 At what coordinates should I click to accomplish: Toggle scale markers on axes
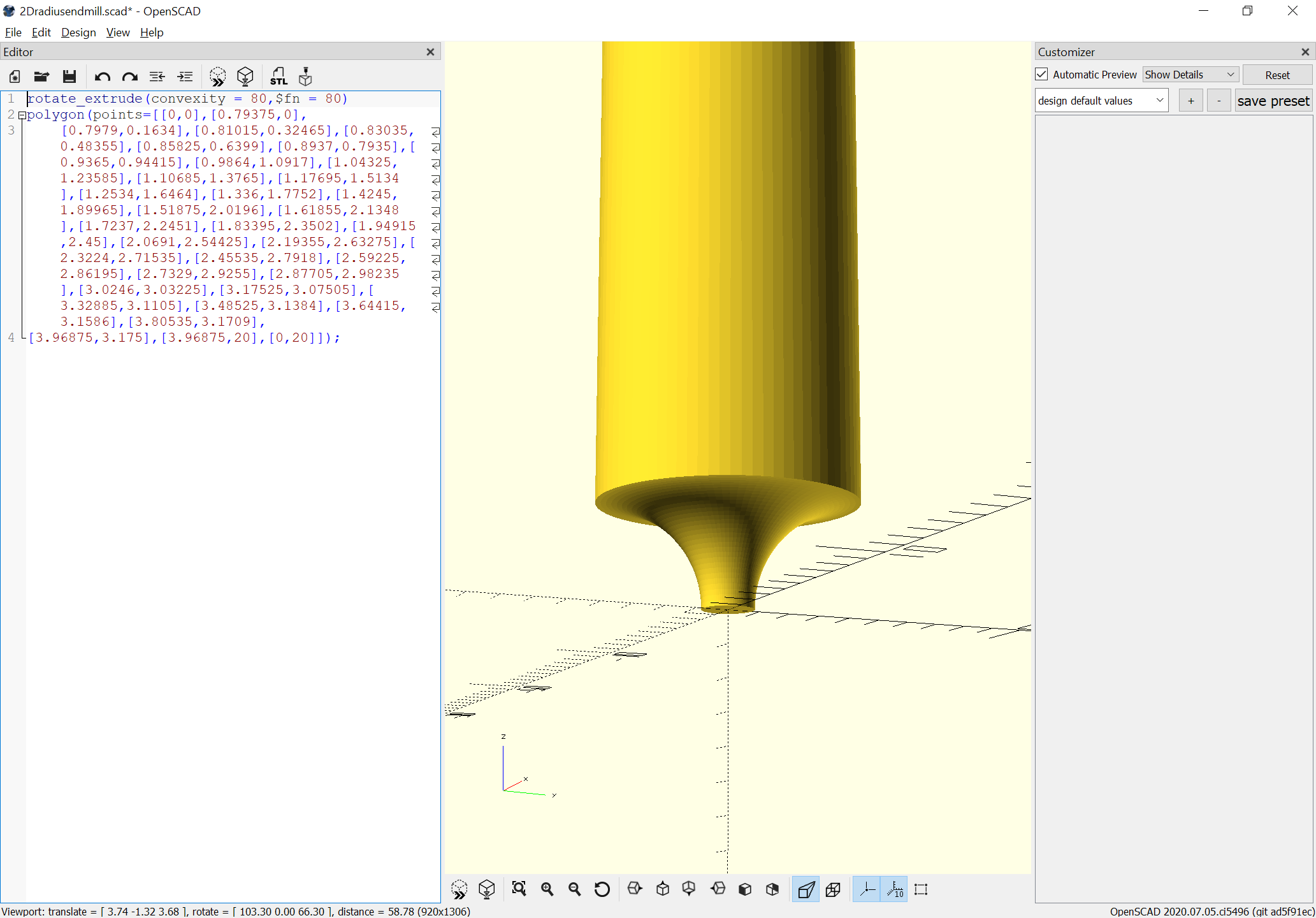coord(894,889)
